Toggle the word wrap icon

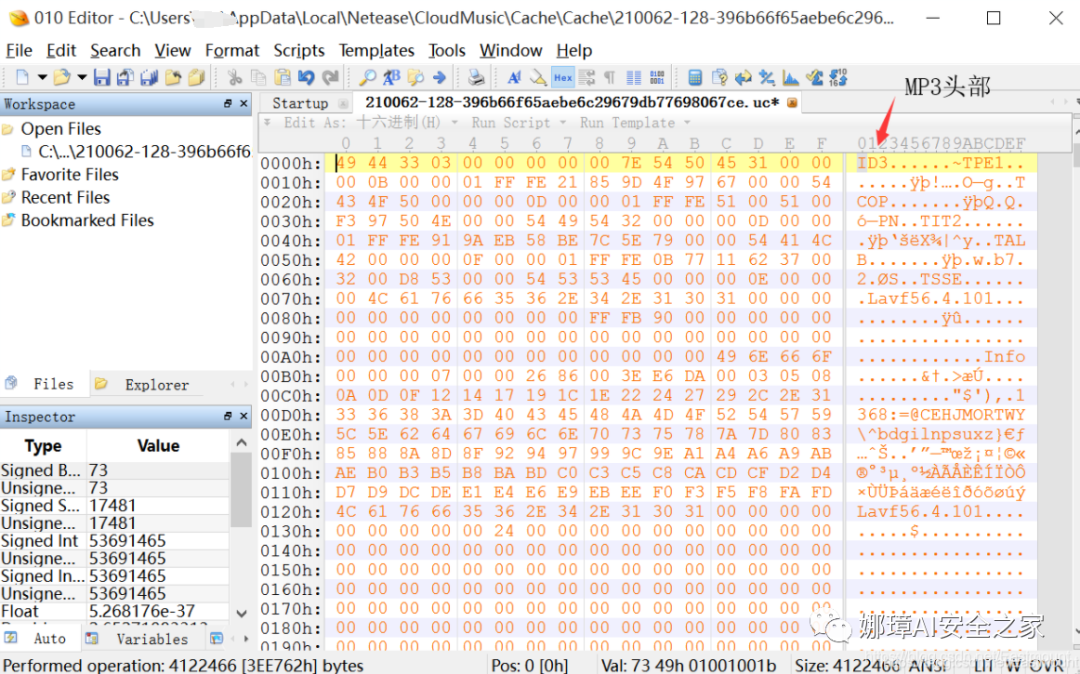click(587, 77)
